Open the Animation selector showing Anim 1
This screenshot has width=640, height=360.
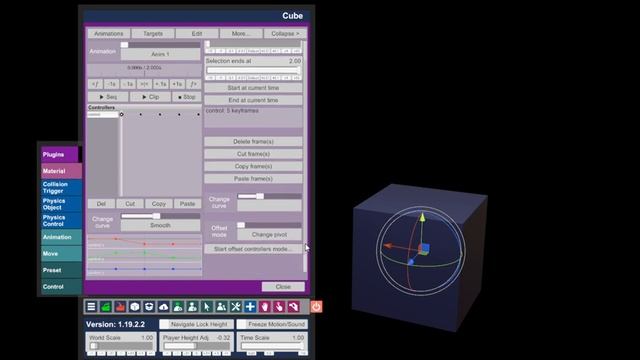(x=160, y=54)
